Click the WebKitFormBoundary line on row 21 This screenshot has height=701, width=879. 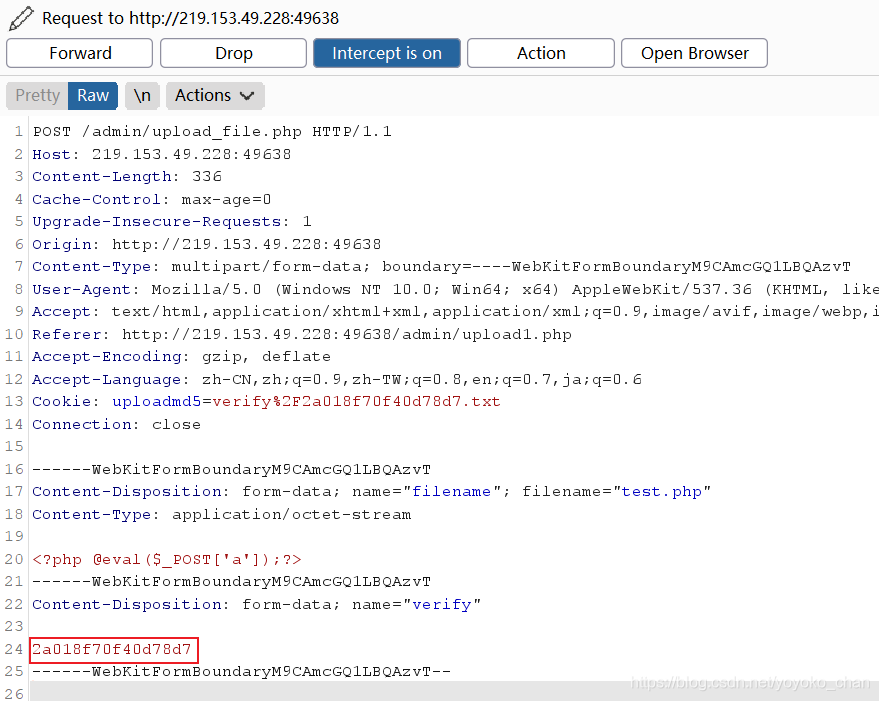click(x=232, y=582)
